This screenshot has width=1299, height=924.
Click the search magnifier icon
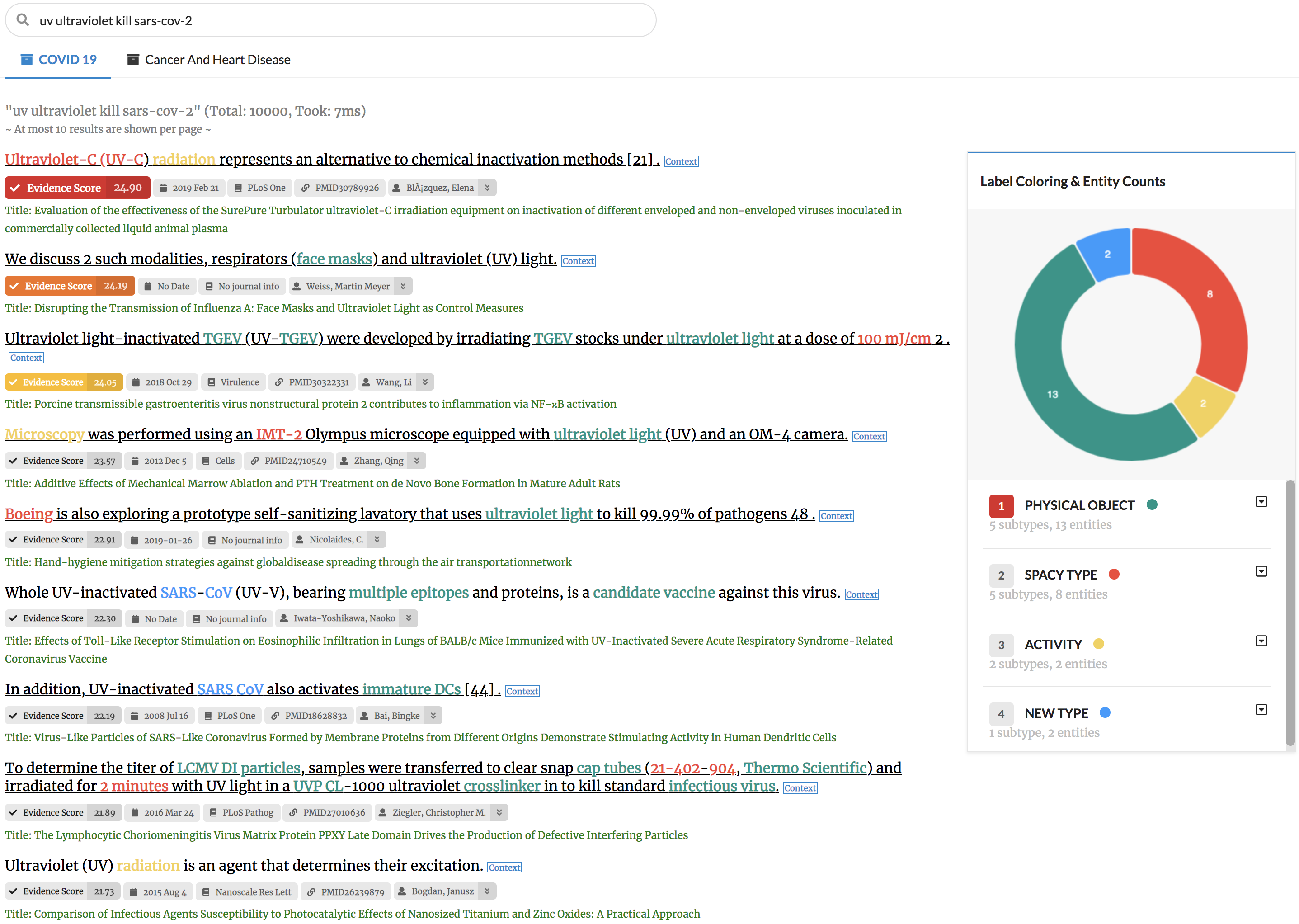coord(23,20)
